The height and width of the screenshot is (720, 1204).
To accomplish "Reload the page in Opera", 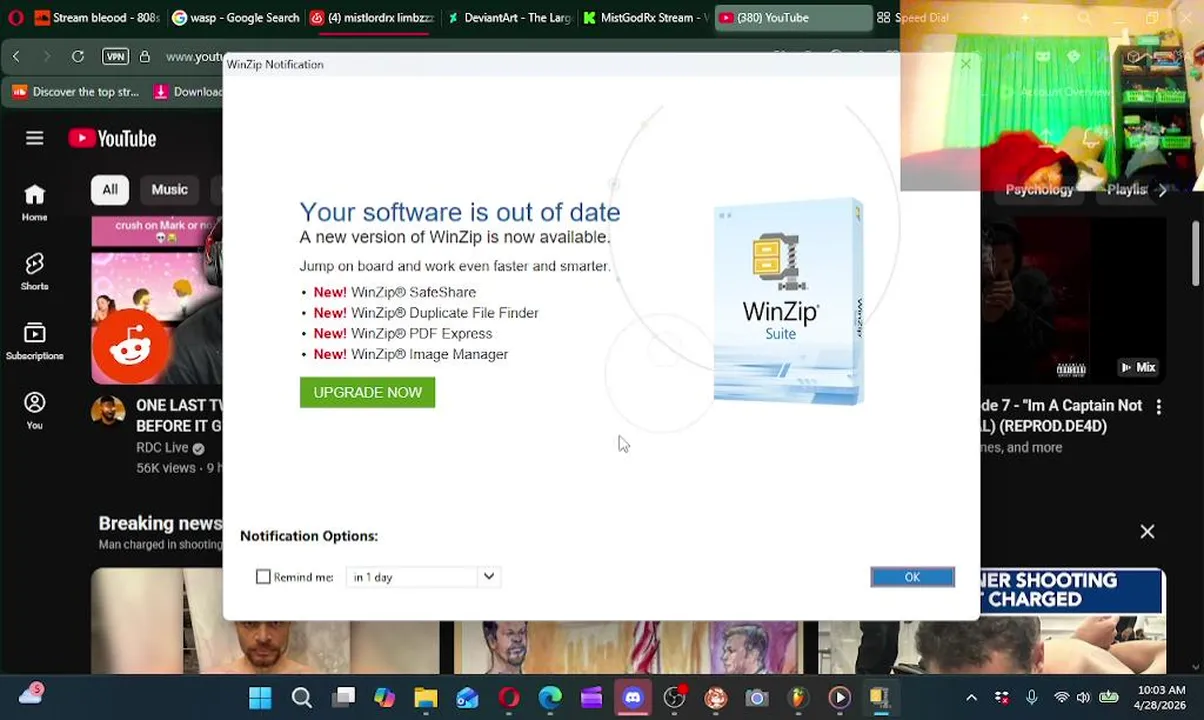I will click(77, 56).
